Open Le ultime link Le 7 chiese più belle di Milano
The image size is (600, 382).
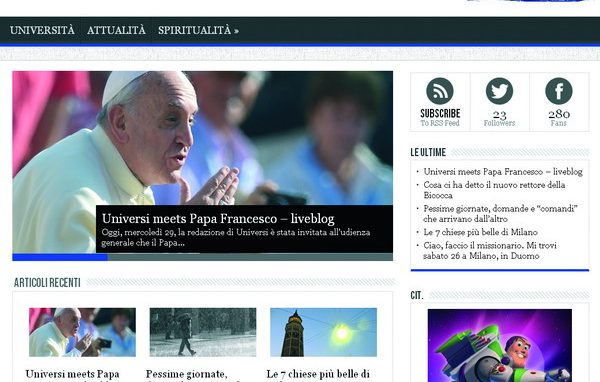point(480,232)
